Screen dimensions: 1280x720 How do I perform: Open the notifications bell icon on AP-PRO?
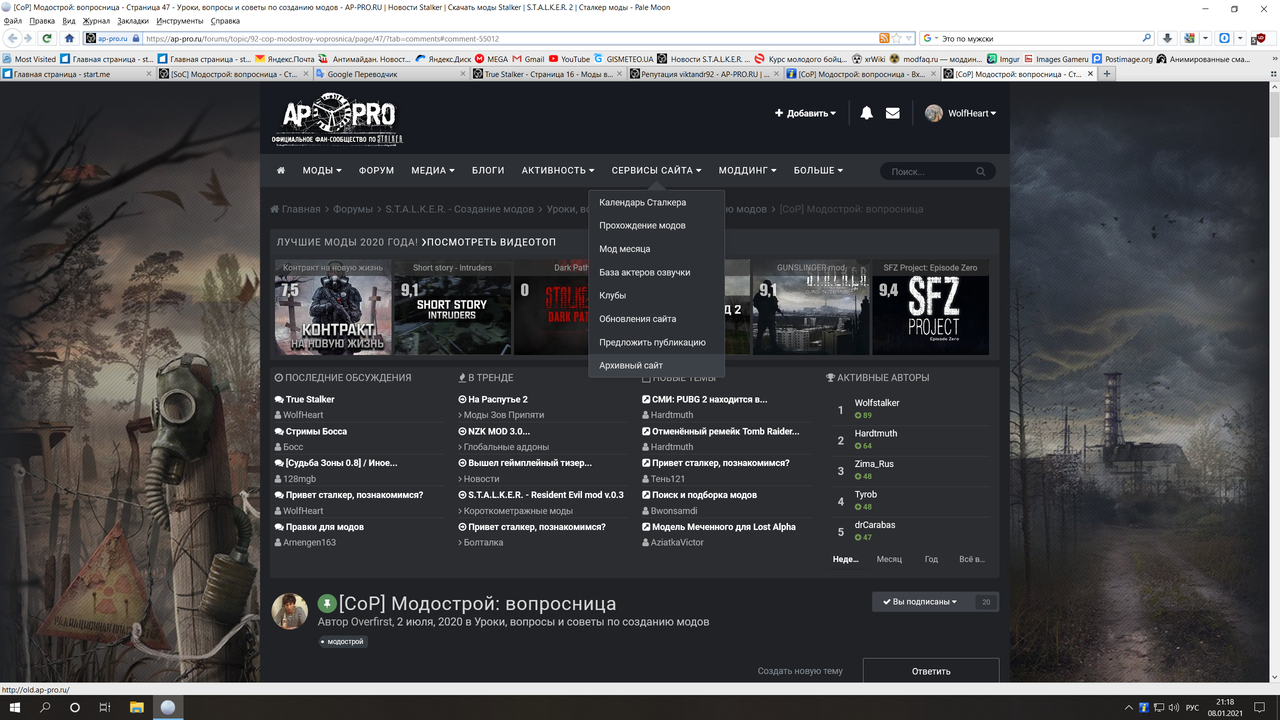pyautogui.click(x=867, y=113)
